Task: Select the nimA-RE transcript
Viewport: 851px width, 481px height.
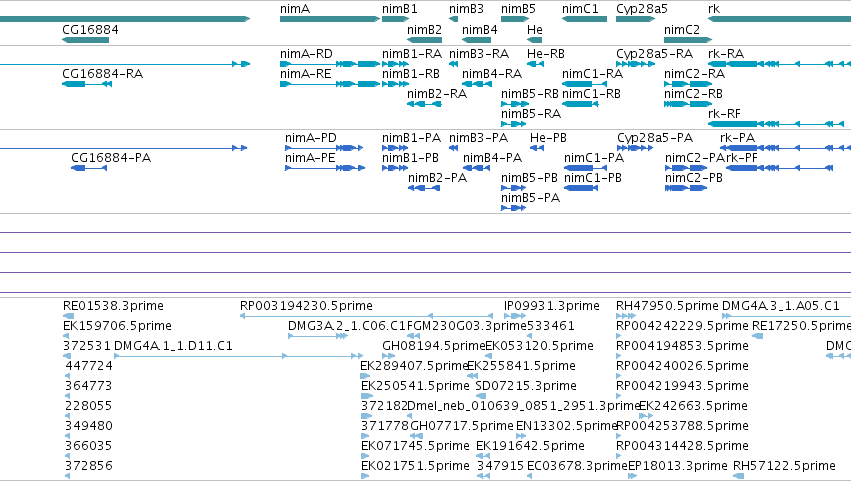Action: pos(330,84)
